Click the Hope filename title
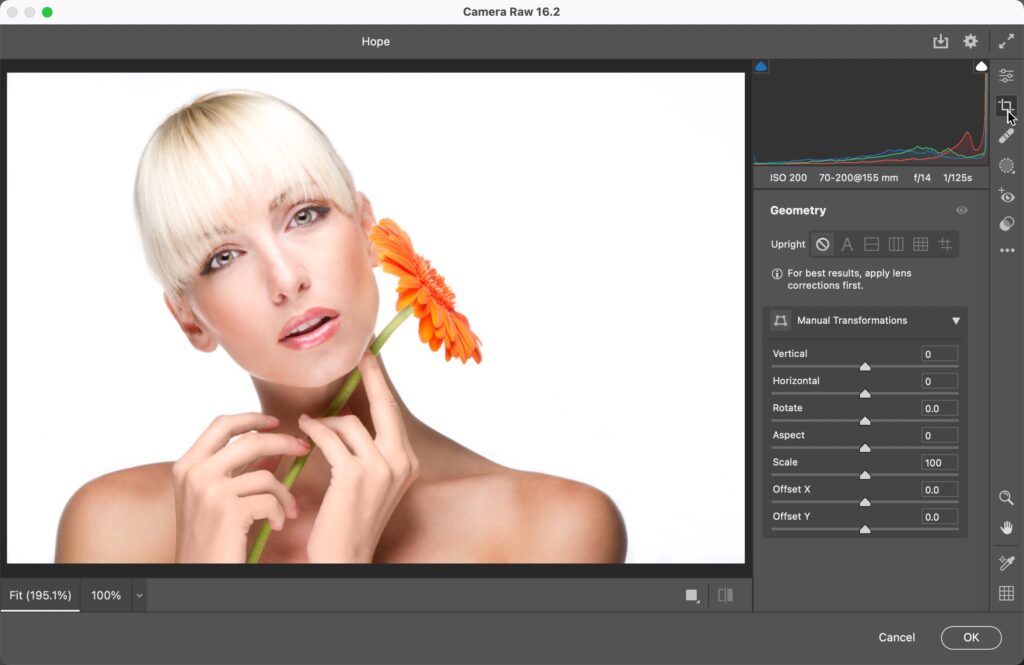Screen dimensions: 1024x665 376,41
